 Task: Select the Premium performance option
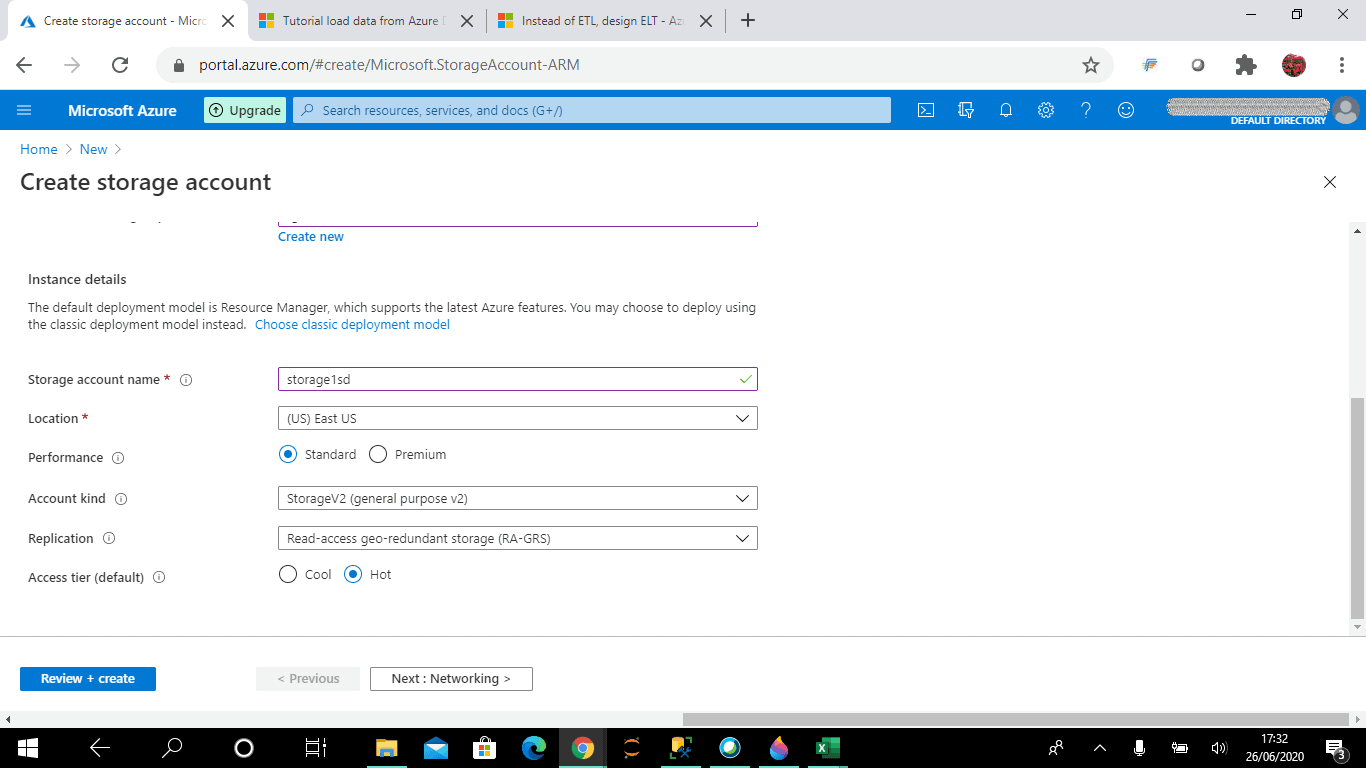tap(378, 454)
